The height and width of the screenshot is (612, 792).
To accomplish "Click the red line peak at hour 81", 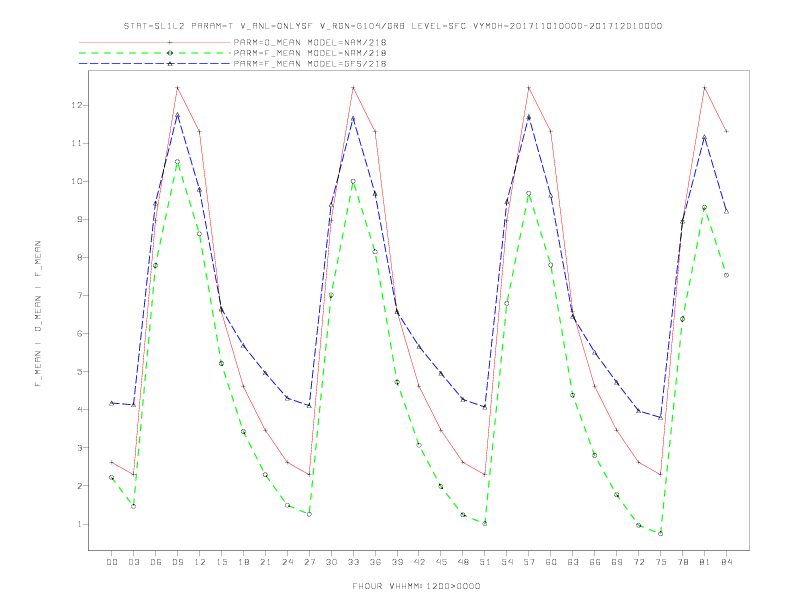I will pos(705,88).
